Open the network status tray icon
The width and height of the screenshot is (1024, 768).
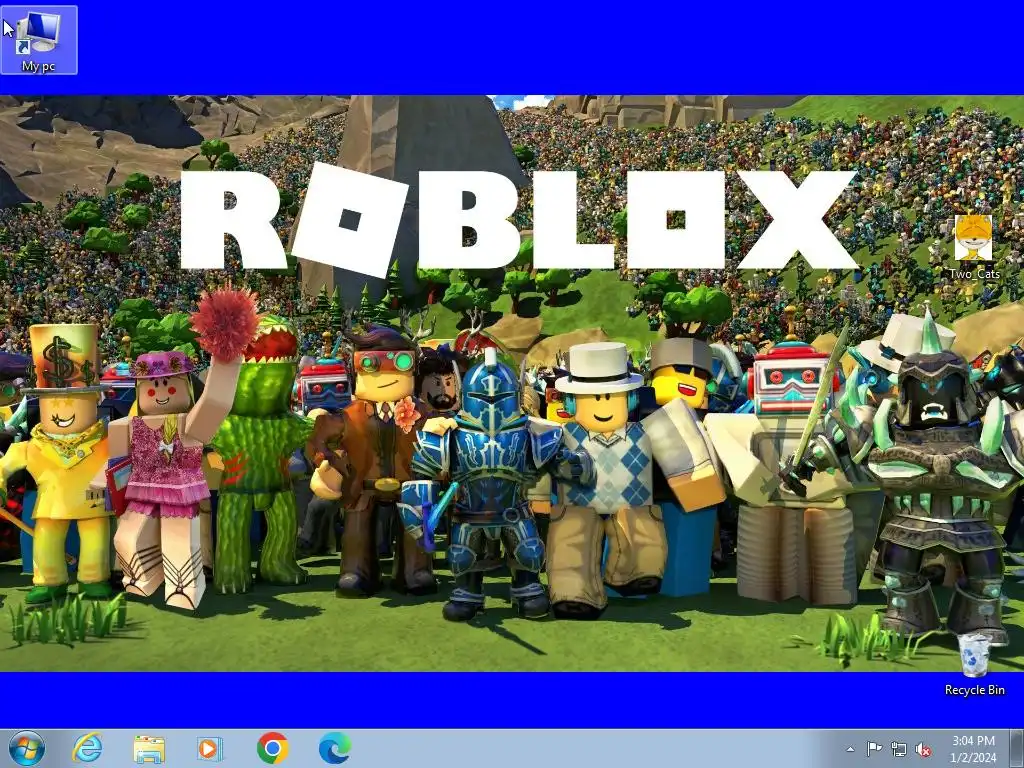[x=899, y=749]
